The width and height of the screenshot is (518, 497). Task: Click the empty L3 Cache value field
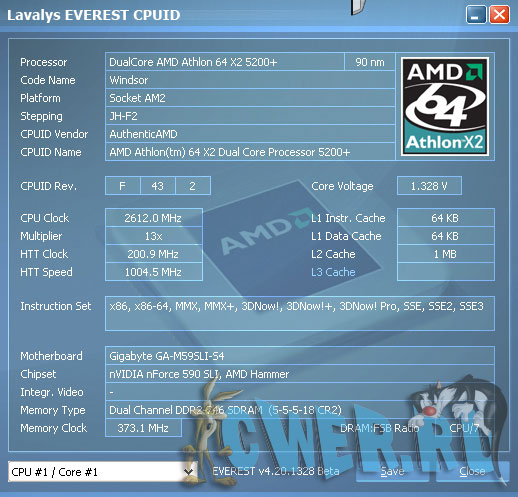[x=446, y=272]
